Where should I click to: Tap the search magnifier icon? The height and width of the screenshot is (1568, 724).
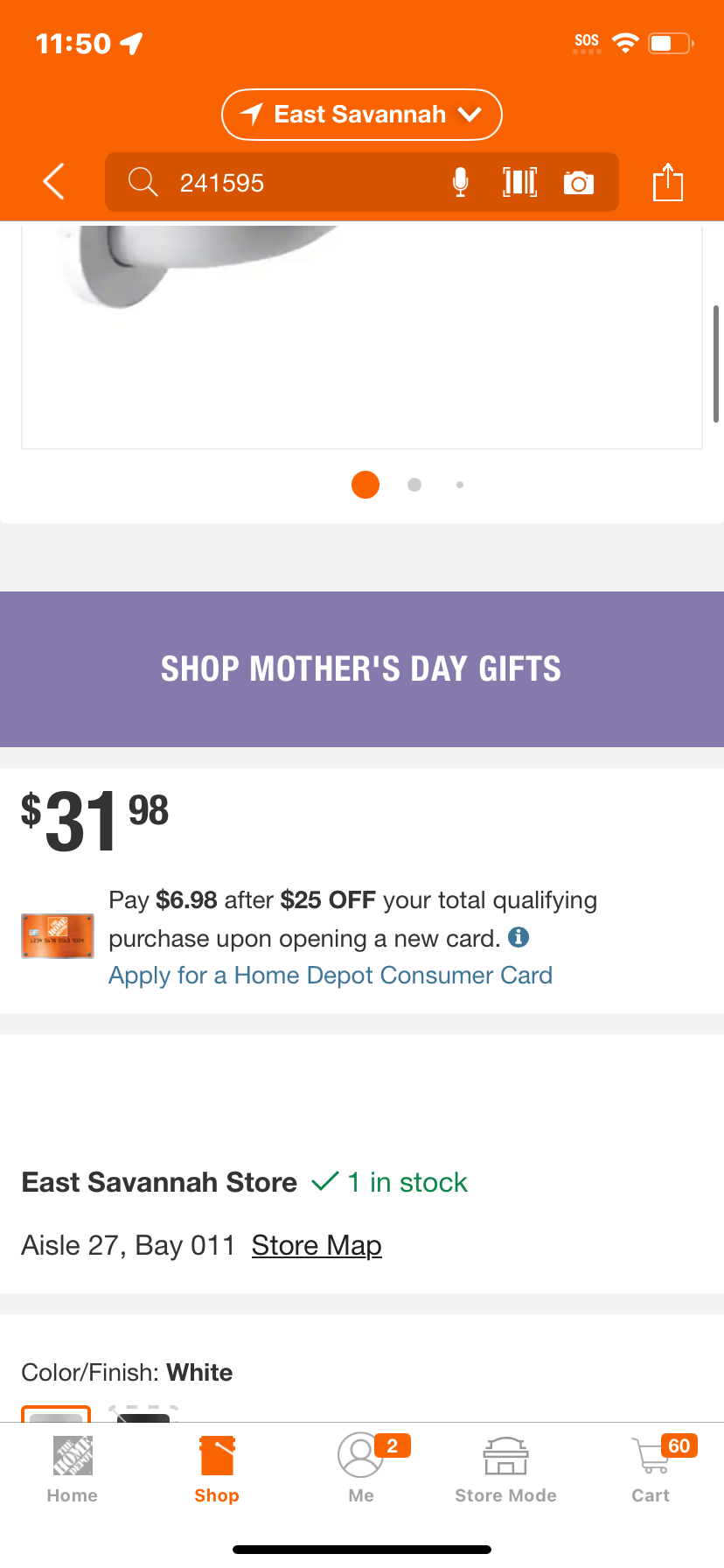(x=143, y=182)
